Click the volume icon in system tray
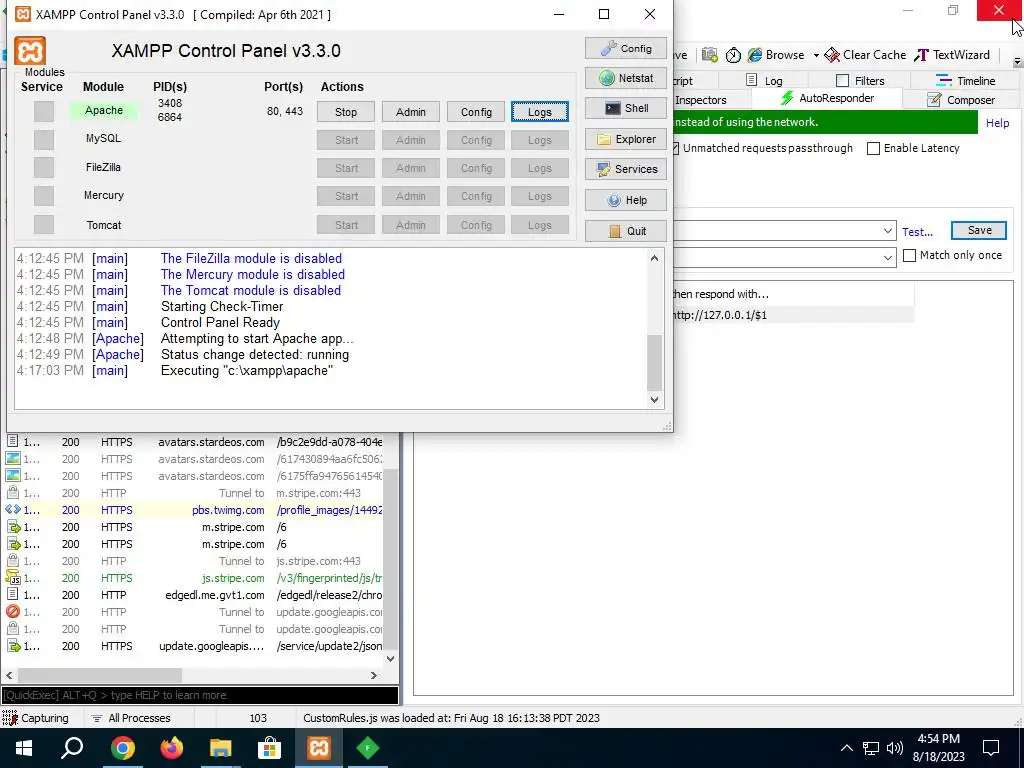 coord(895,748)
